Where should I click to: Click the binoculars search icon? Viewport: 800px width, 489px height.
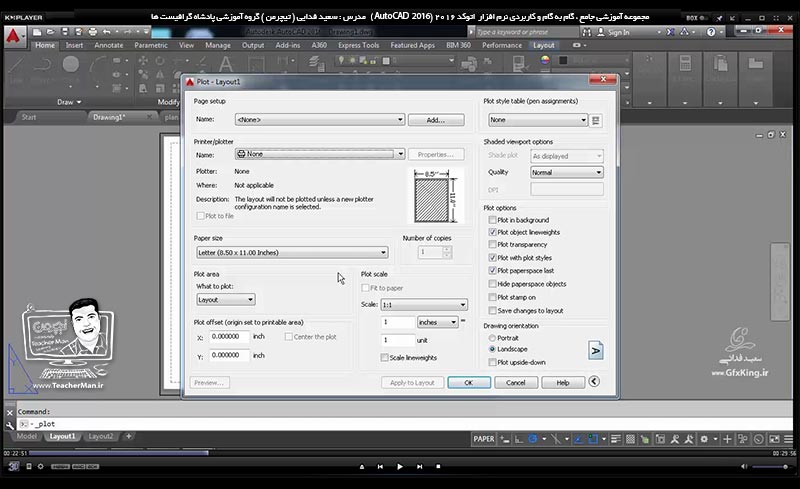(x=587, y=32)
